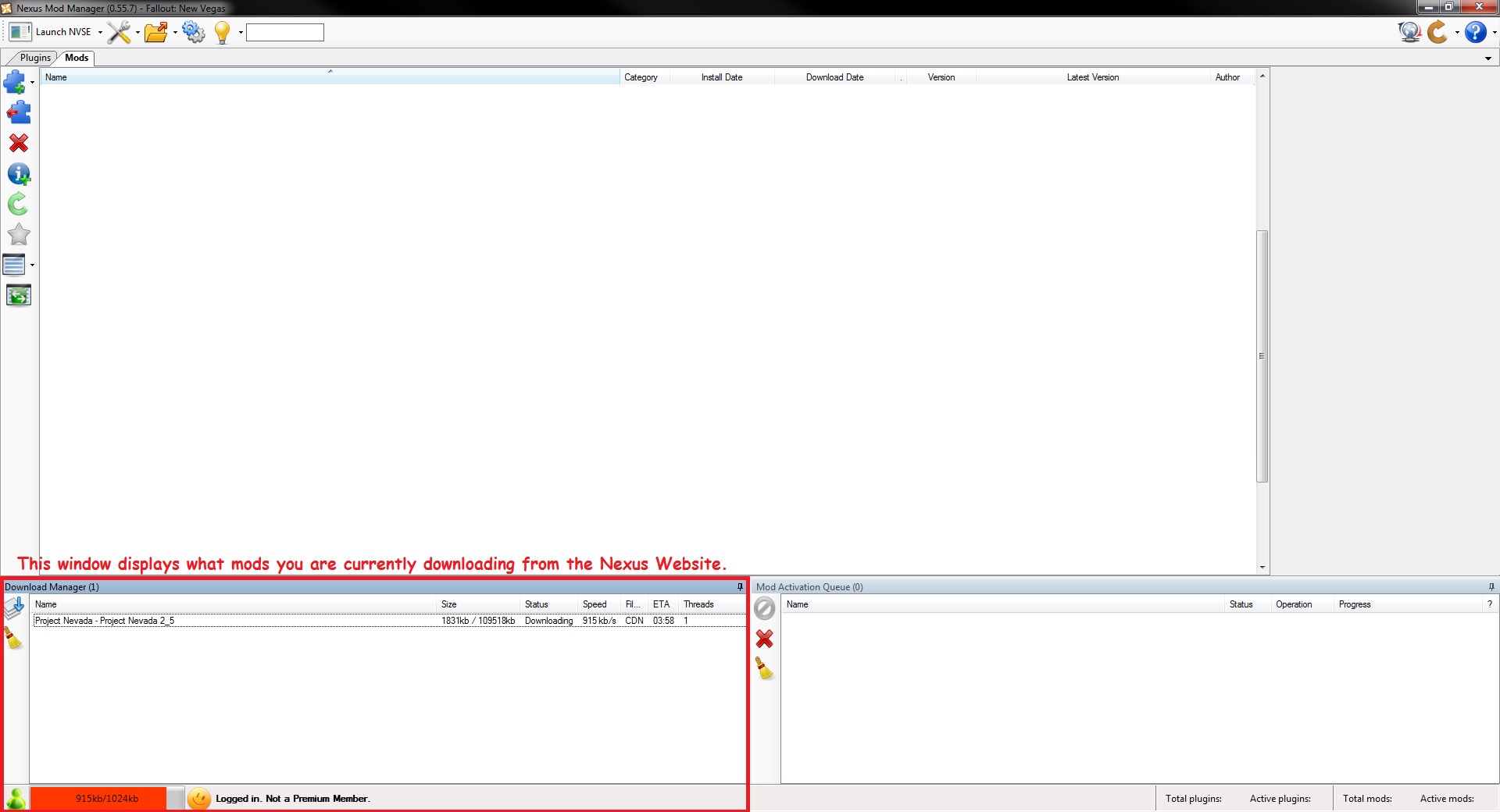Sort mods by Latest Version column
Viewport: 1500px width, 812px height.
tap(1093, 77)
